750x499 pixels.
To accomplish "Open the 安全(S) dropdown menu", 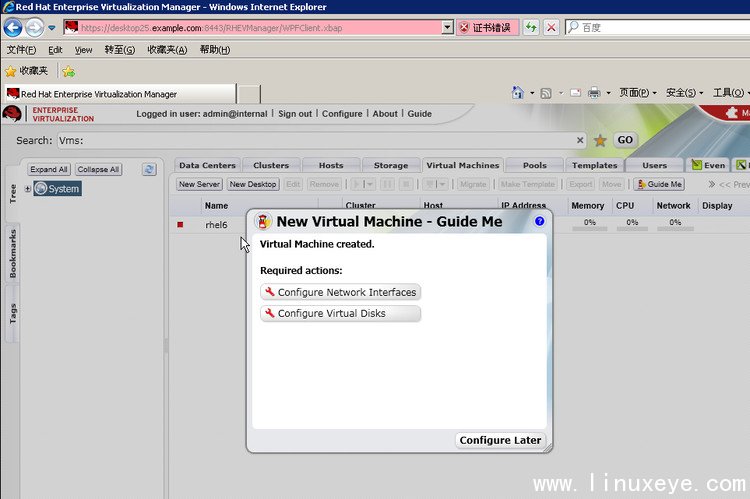I will 684,93.
